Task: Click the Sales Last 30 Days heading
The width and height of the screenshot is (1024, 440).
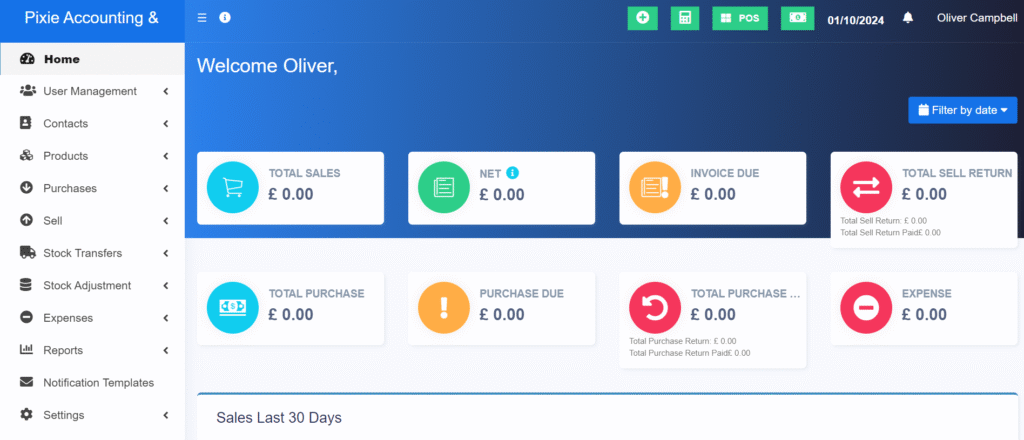Action: point(279,418)
